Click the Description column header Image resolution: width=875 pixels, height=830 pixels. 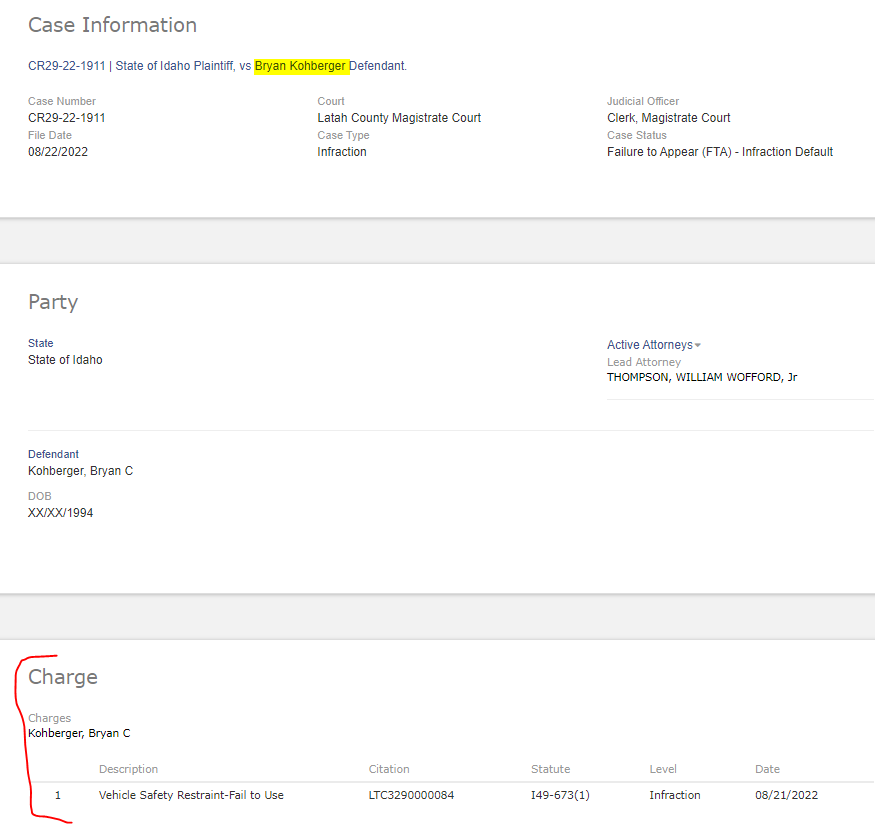[128, 769]
